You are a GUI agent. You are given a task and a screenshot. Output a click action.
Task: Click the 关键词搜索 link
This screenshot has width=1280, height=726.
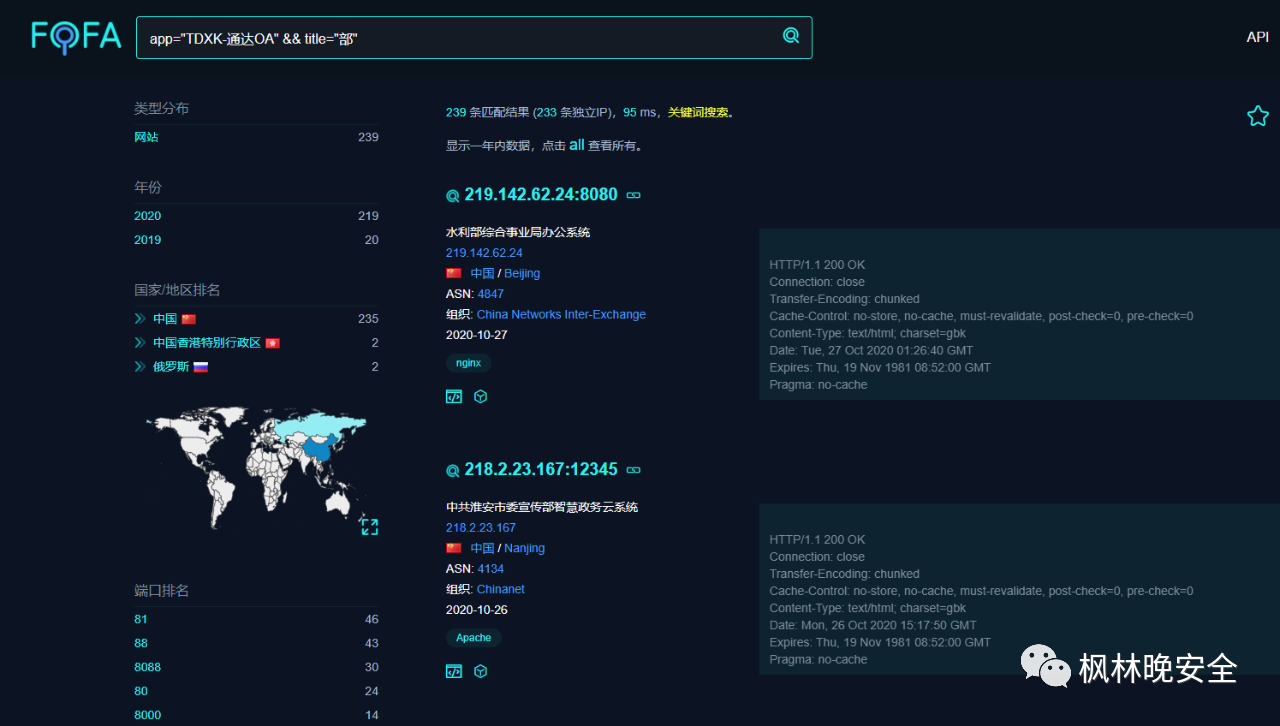pyautogui.click(x=698, y=113)
